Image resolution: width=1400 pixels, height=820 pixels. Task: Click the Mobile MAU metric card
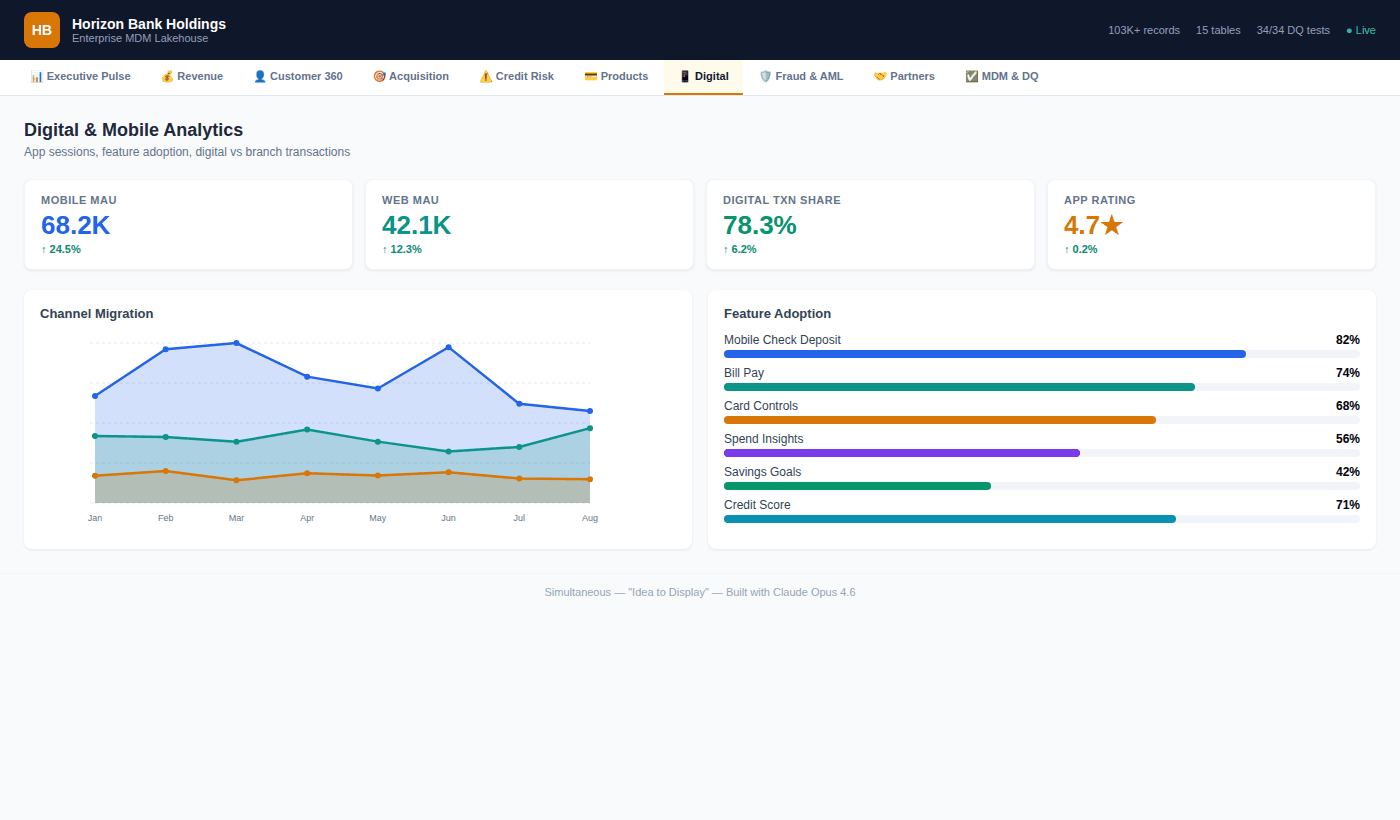(188, 225)
